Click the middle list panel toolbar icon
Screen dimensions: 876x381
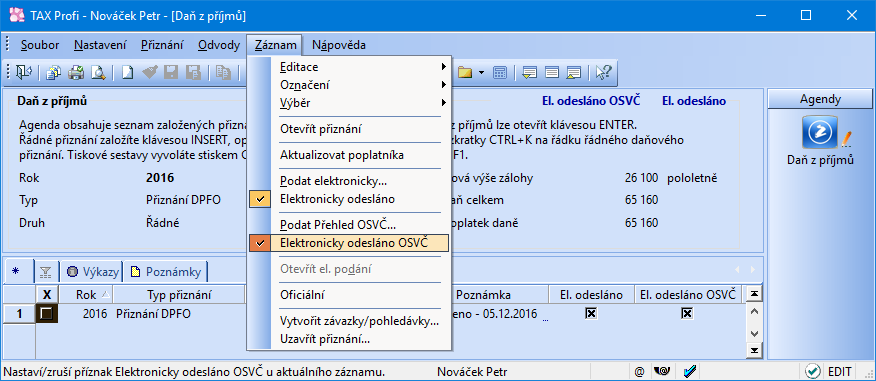[x=552, y=72]
